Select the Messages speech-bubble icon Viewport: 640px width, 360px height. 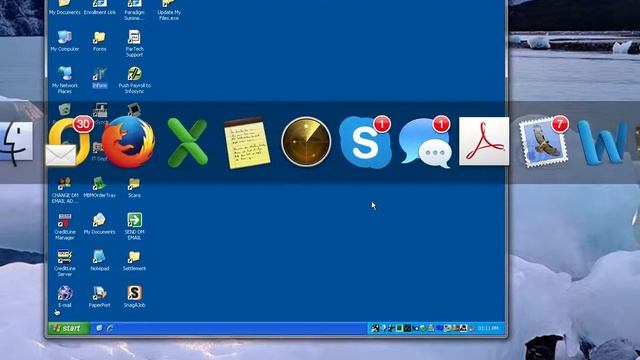(x=424, y=142)
